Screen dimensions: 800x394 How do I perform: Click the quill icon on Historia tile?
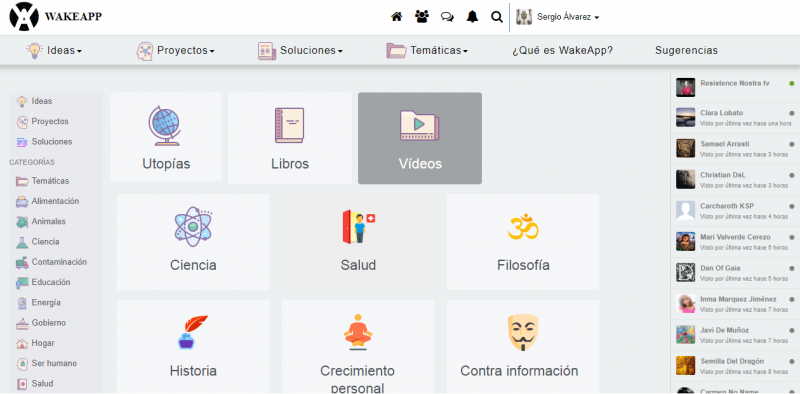[193, 332]
